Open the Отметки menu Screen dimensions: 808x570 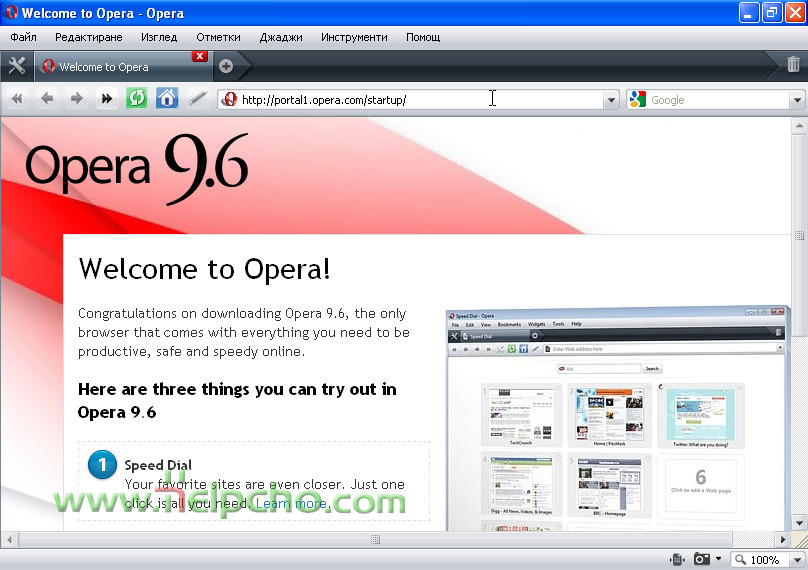tap(218, 37)
